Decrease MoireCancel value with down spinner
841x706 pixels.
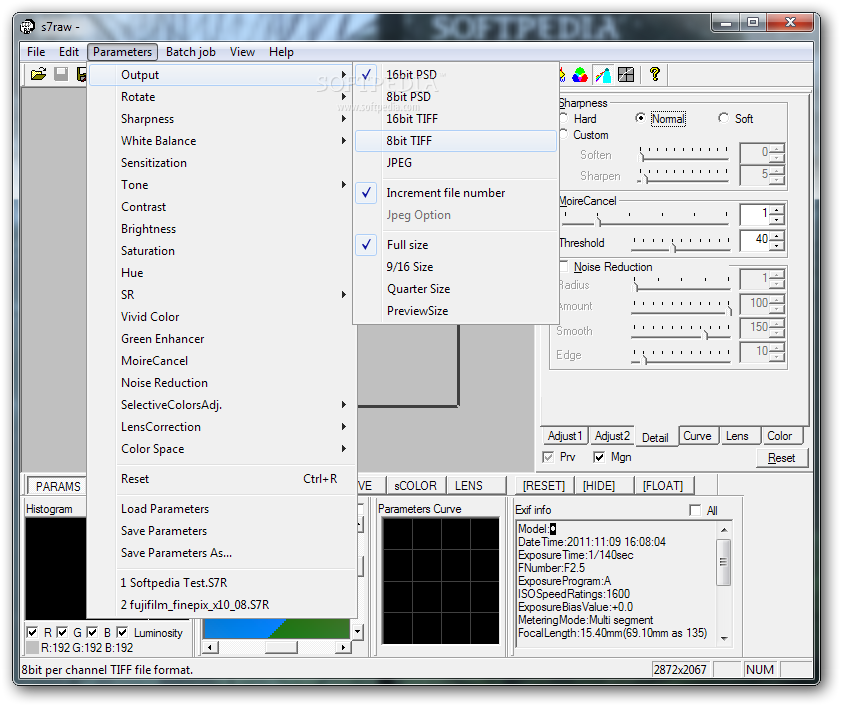point(777,219)
